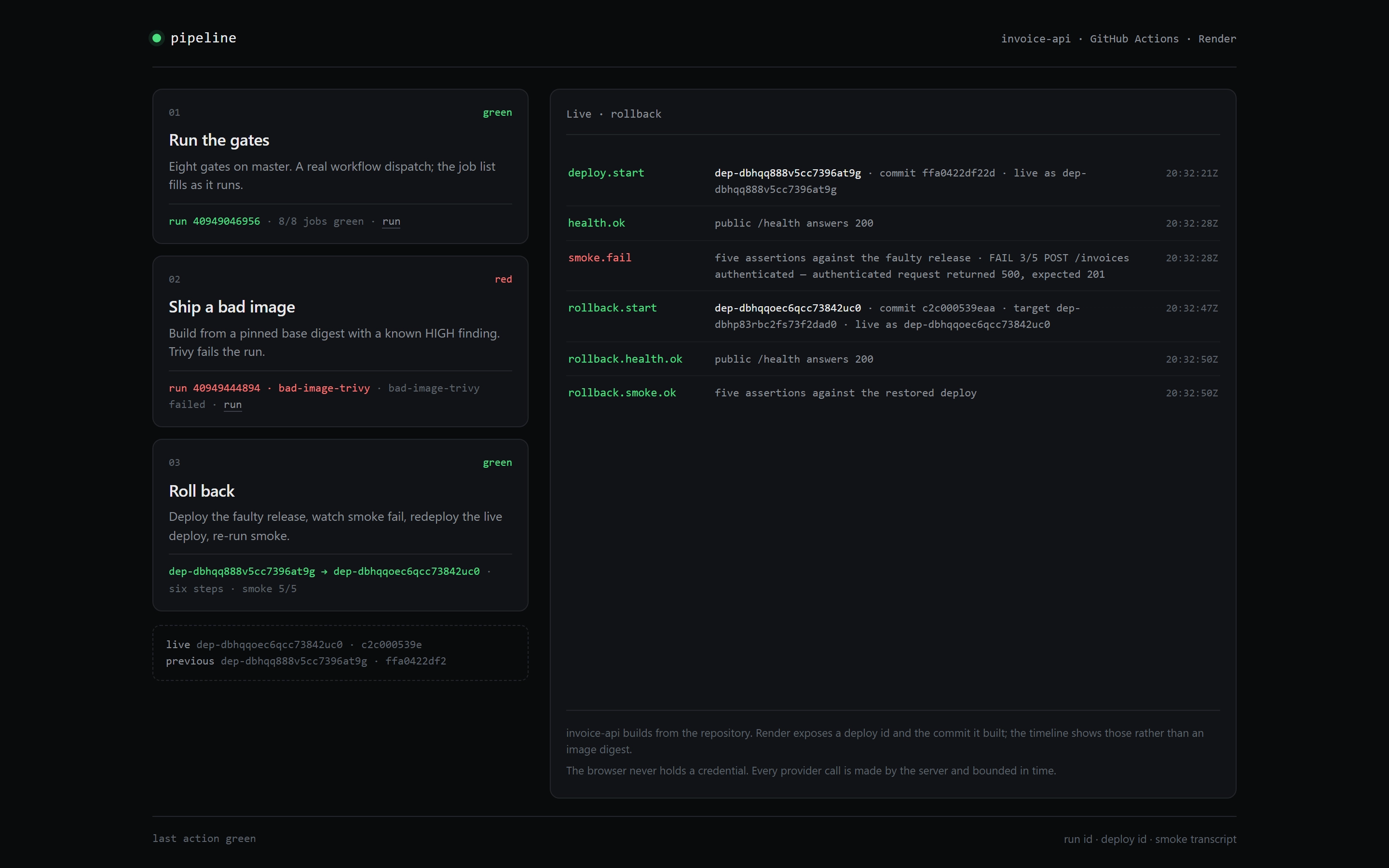
Task: Click green status on card 01
Action: point(497,112)
